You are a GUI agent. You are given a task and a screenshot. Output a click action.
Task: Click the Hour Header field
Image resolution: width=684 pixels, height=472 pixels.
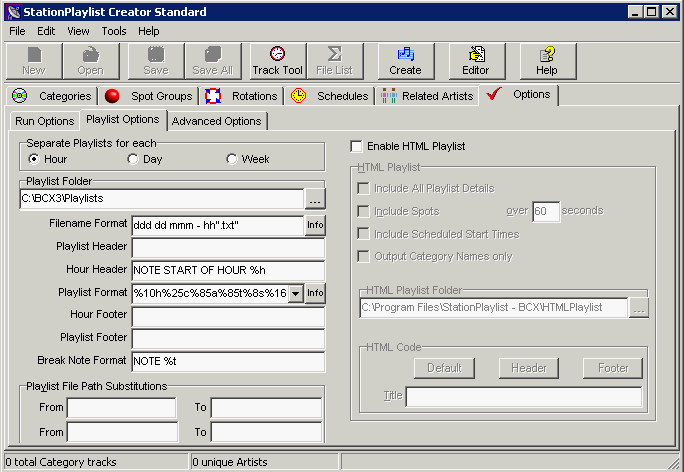228,270
